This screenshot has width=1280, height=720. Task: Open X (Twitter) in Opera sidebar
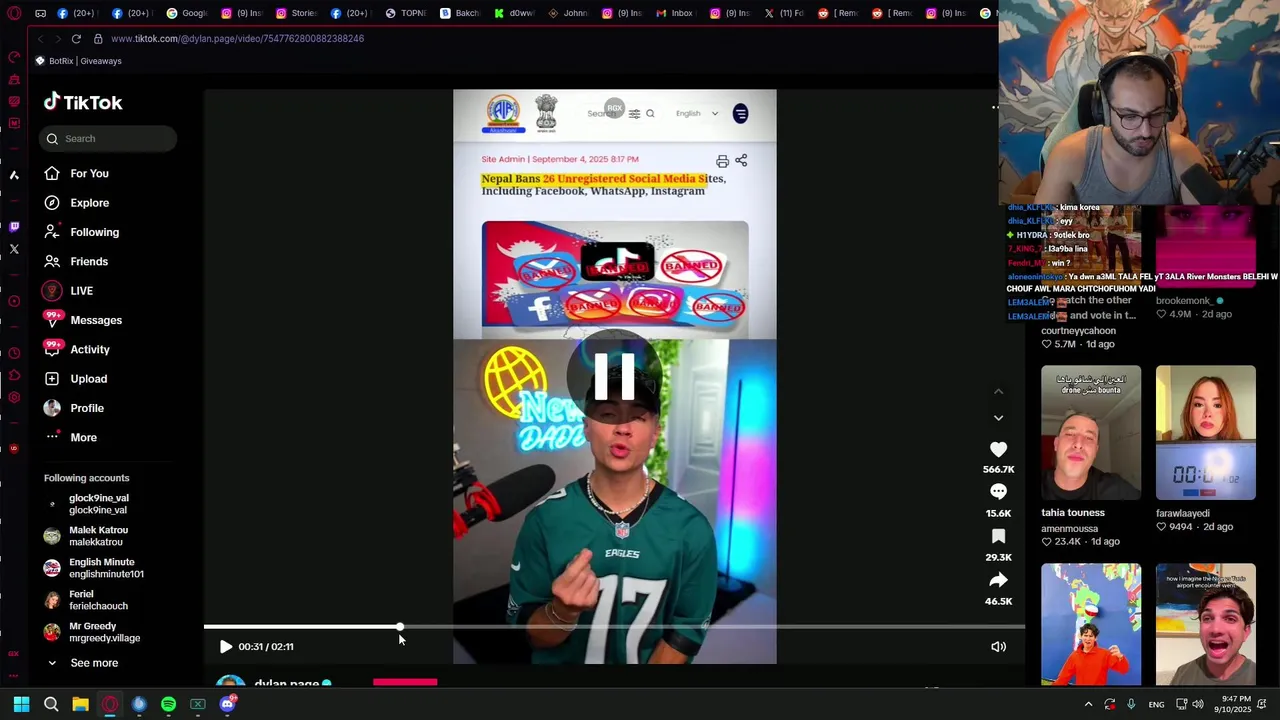(x=14, y=249)
